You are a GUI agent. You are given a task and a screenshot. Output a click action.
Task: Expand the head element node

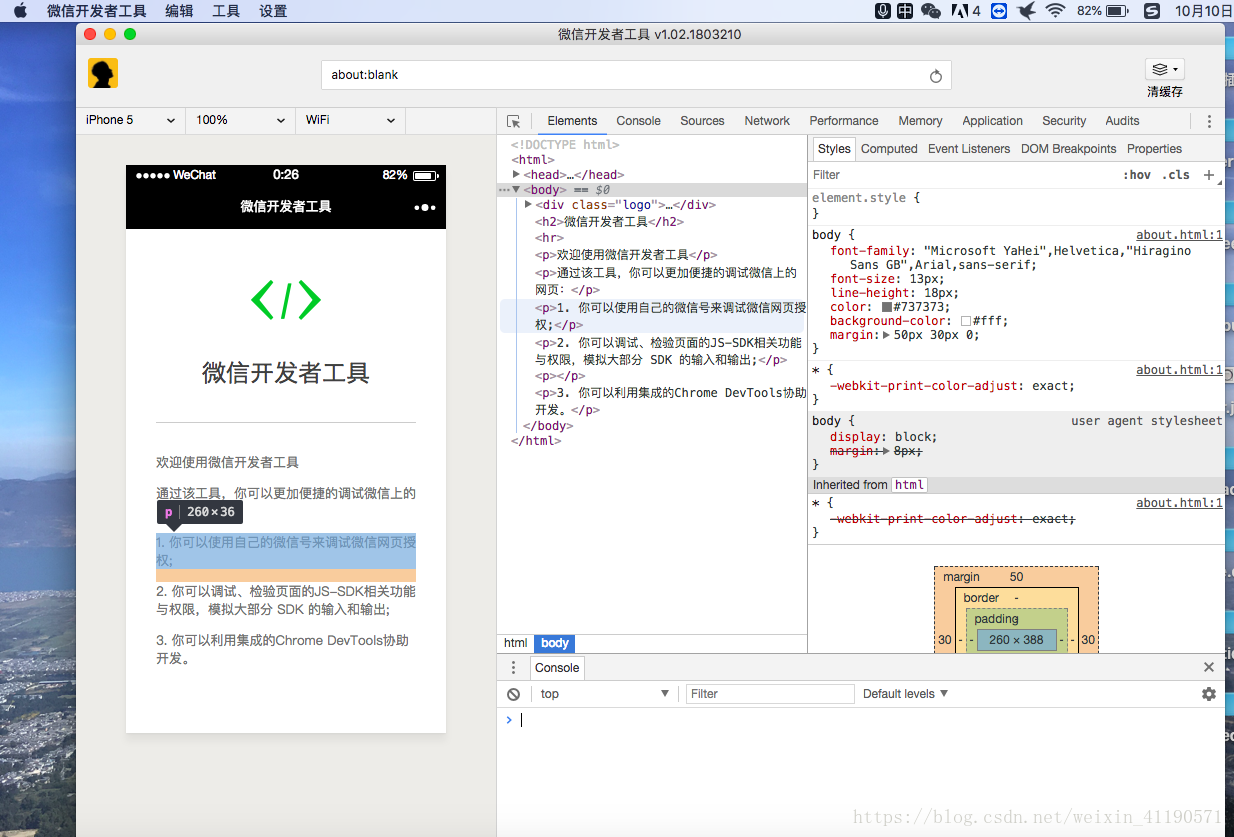(516, 175)
